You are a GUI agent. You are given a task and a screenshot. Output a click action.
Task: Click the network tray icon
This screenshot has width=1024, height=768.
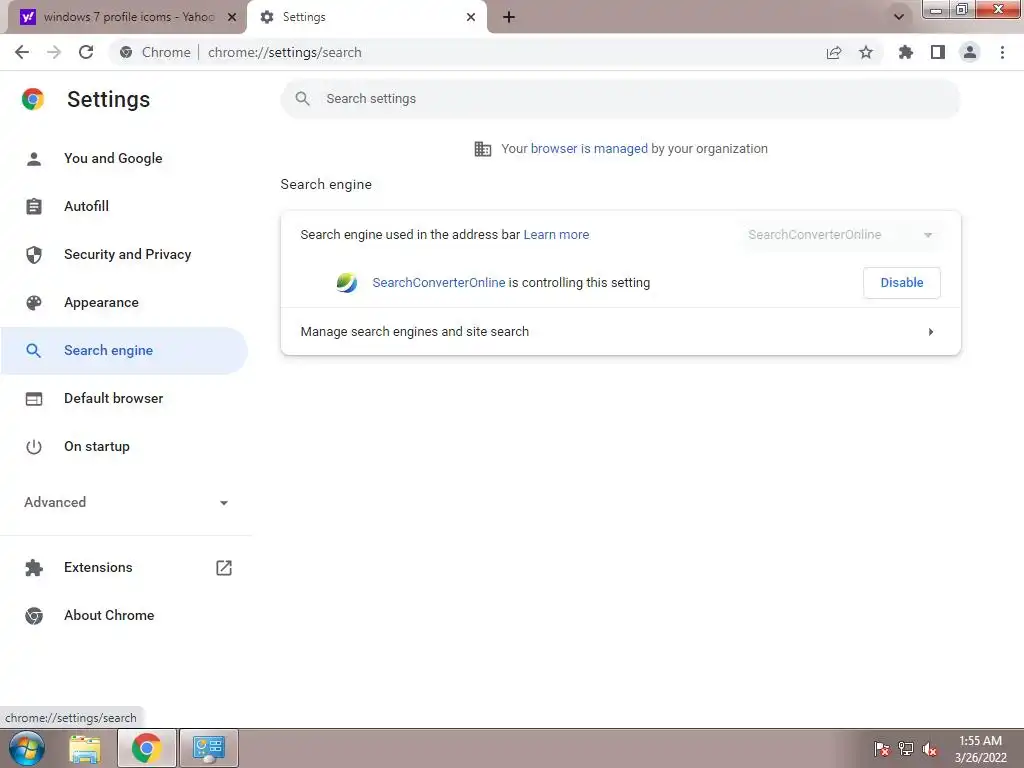coord(906,749)
